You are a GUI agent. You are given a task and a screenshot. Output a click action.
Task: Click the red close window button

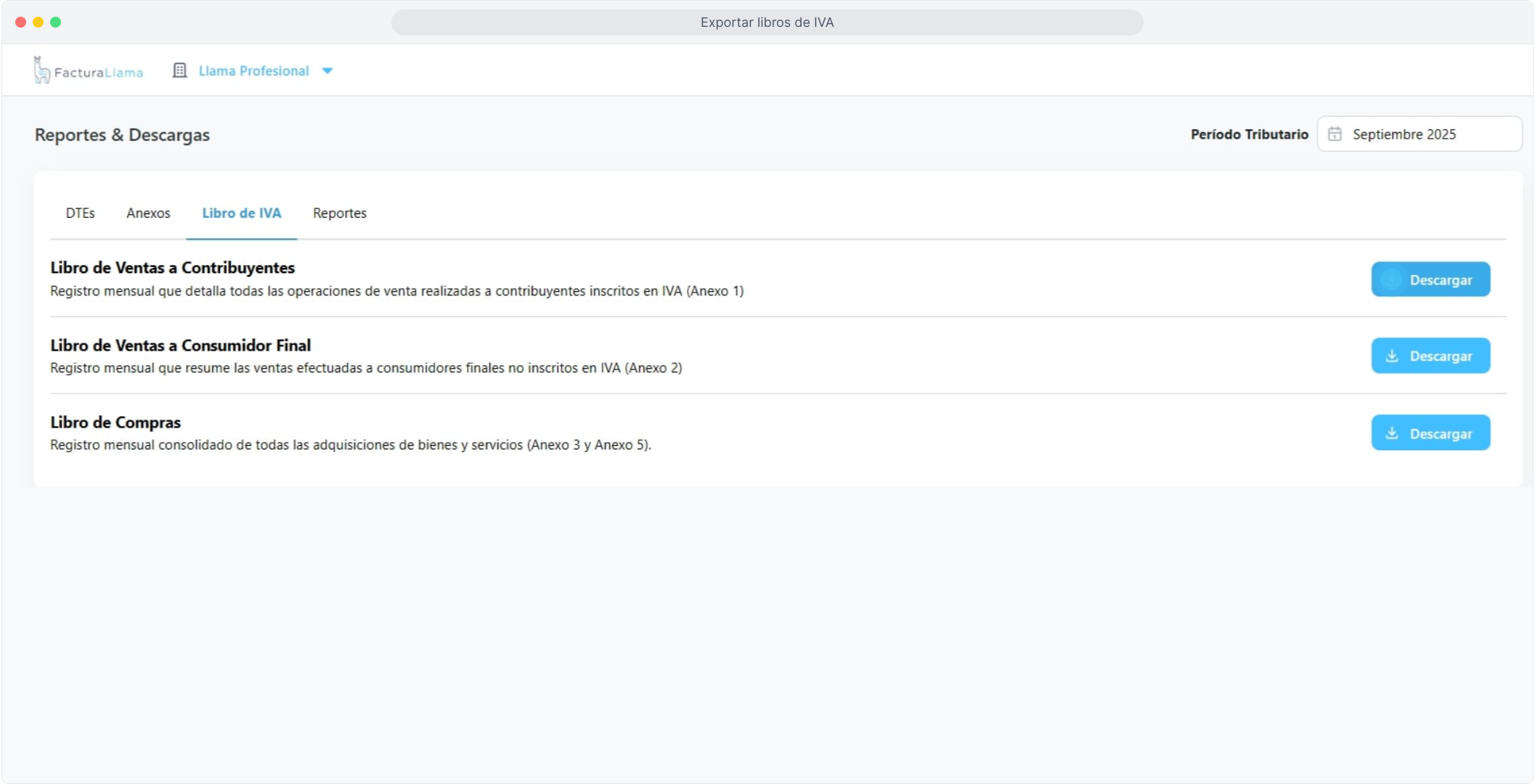(x=20, y=22)
